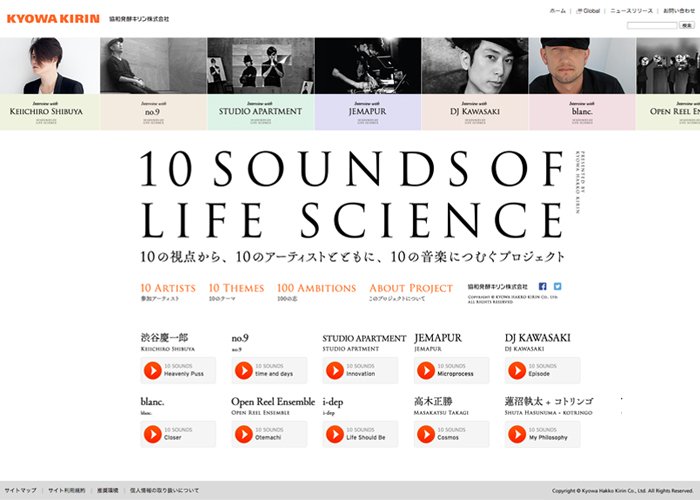Open the 10 Themes menu item
700x500 pixels.
pyautogui.click(x=236, y=292)
